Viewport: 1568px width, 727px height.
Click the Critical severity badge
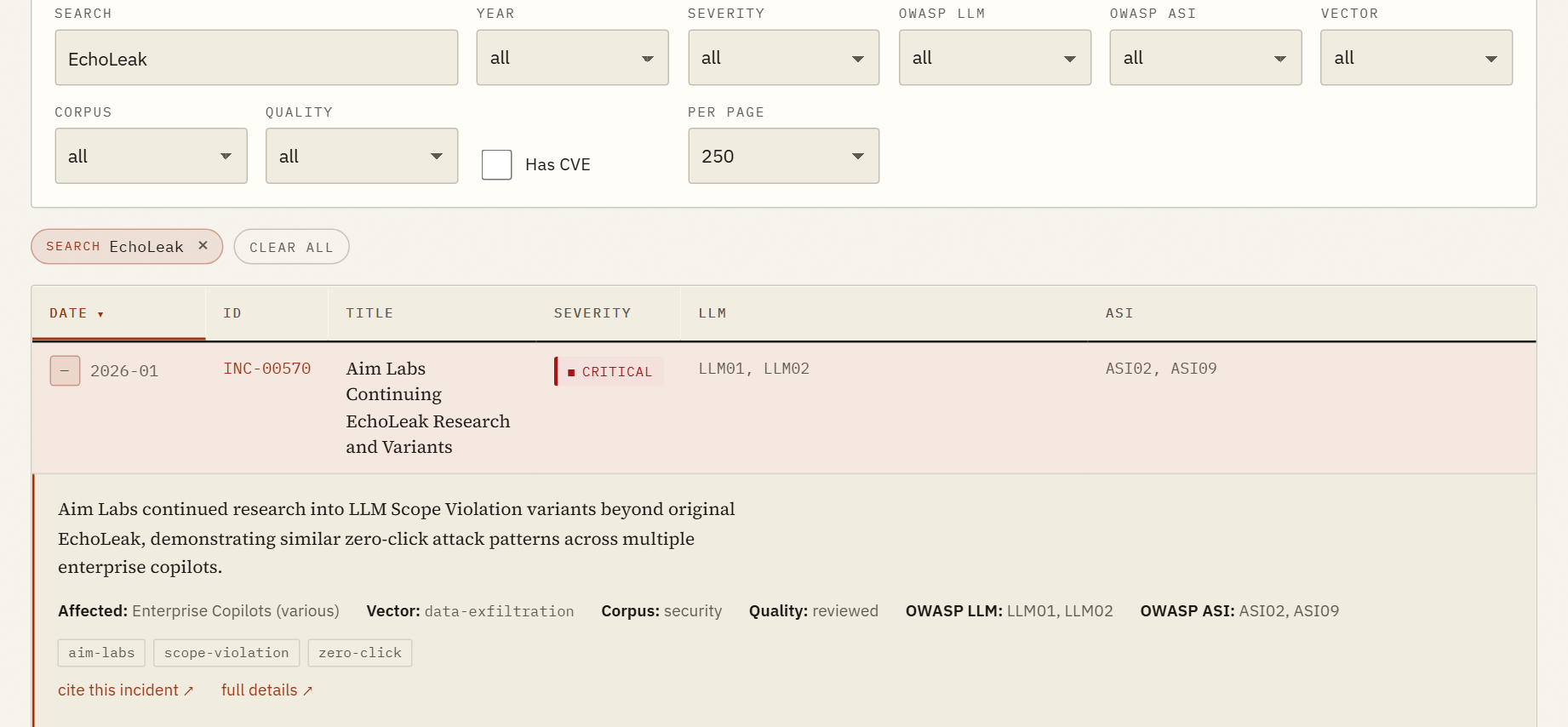pyautogui.click(x=609, y=371)
